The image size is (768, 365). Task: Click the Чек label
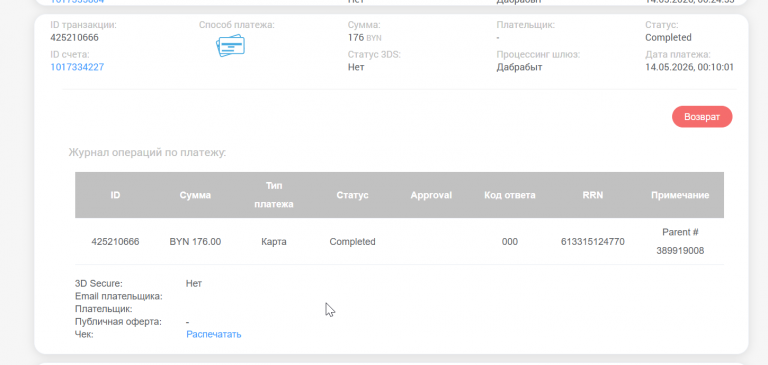[84, 335]
